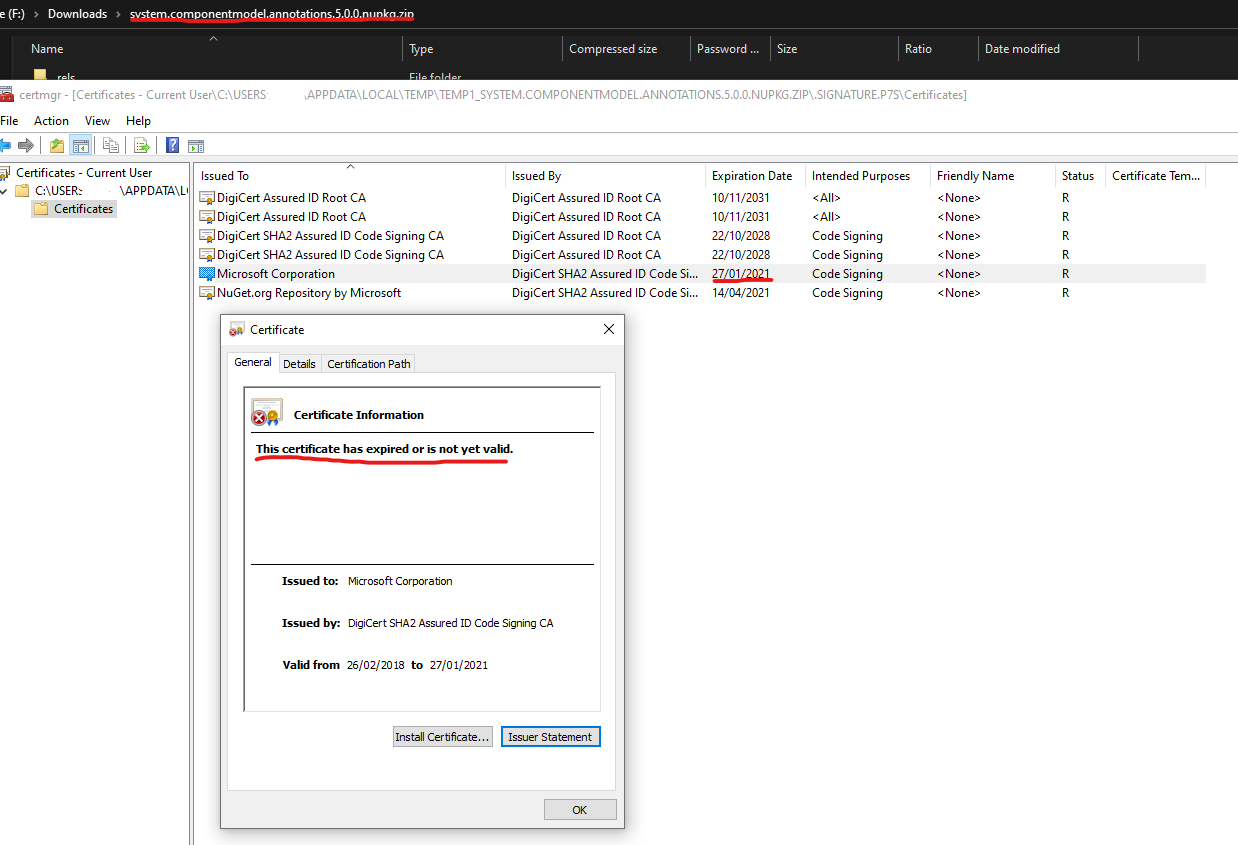Click the Date modified column header
Viewport: 1238px width, 845px height.
coord(1058,49)
